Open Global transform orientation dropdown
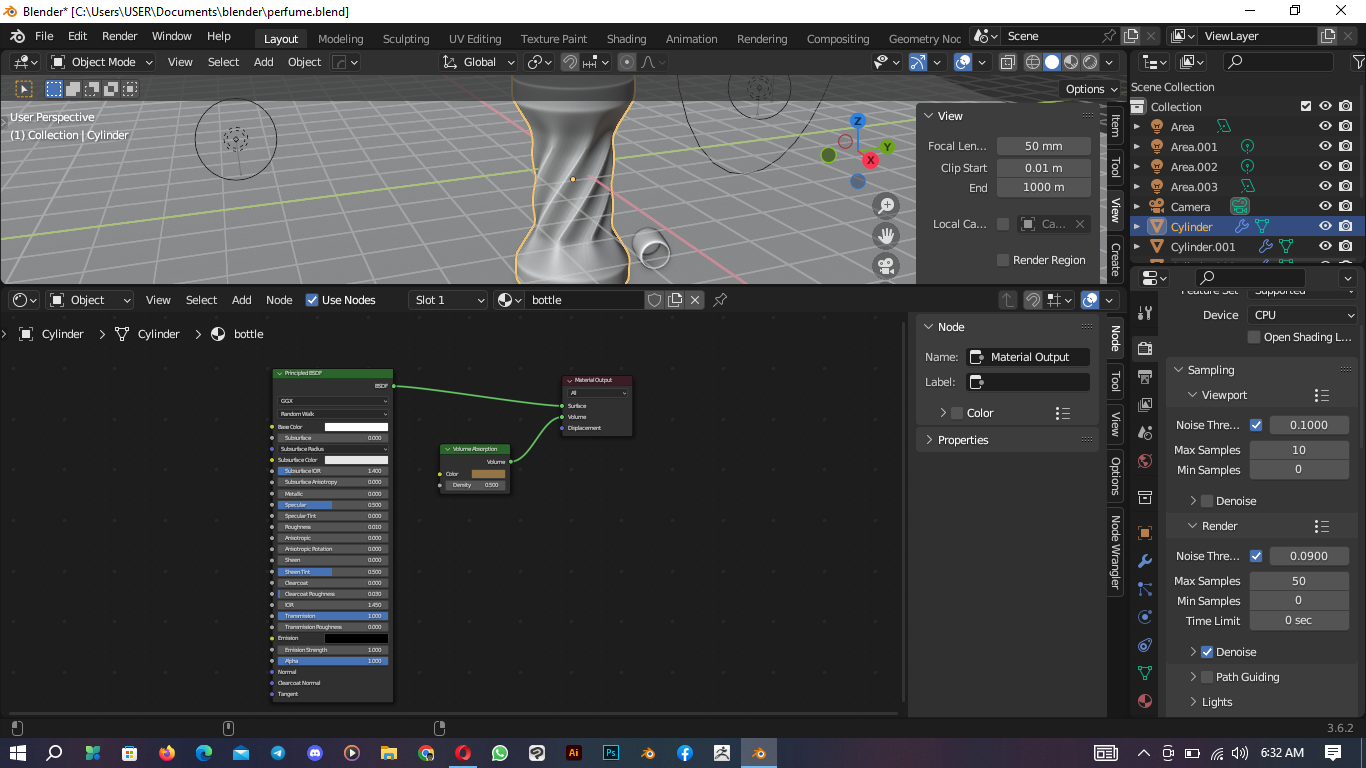This screenshot has height=768, width=1366. [x=479, y=62]
